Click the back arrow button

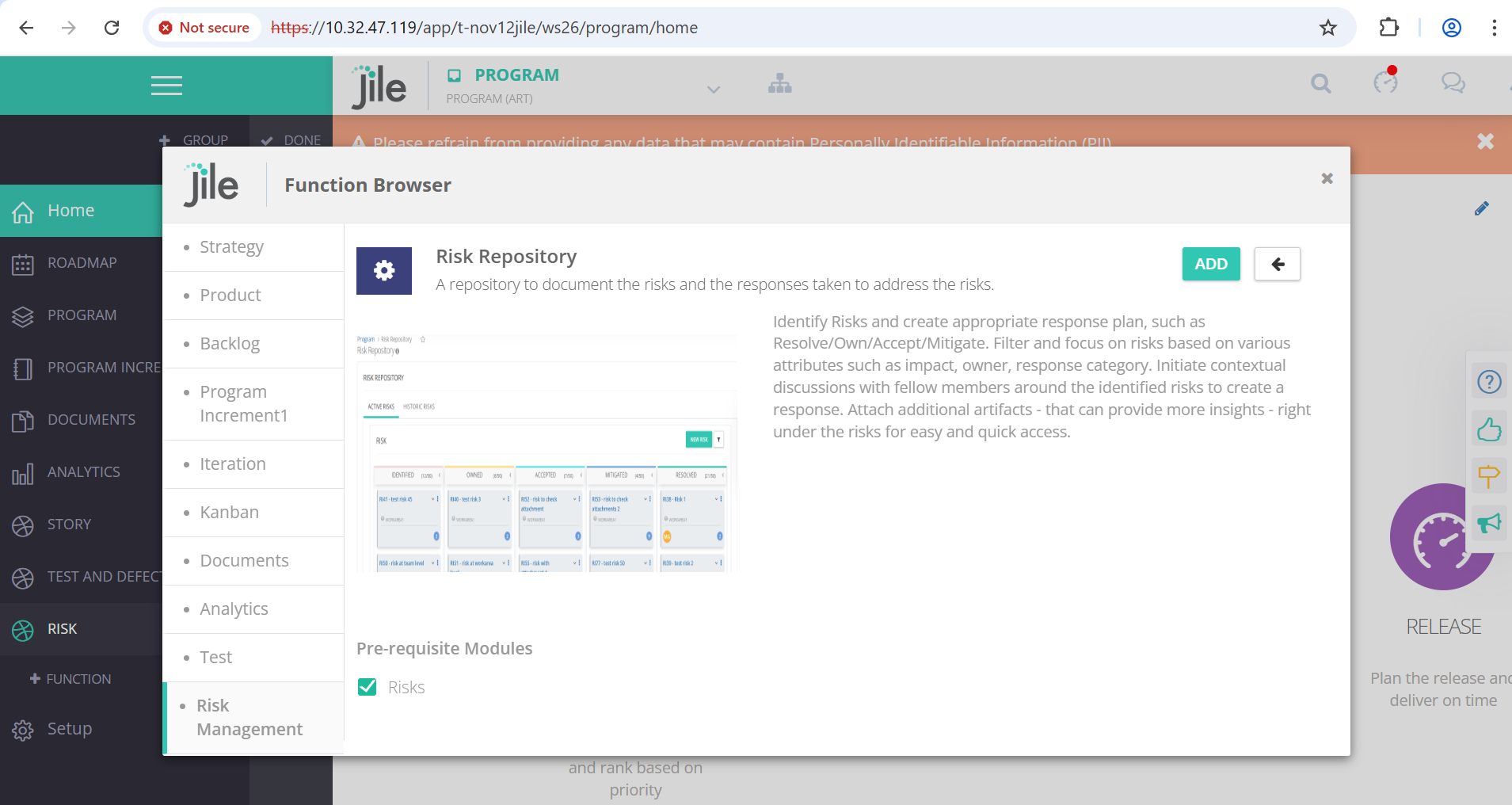(x=1277, y=264)
